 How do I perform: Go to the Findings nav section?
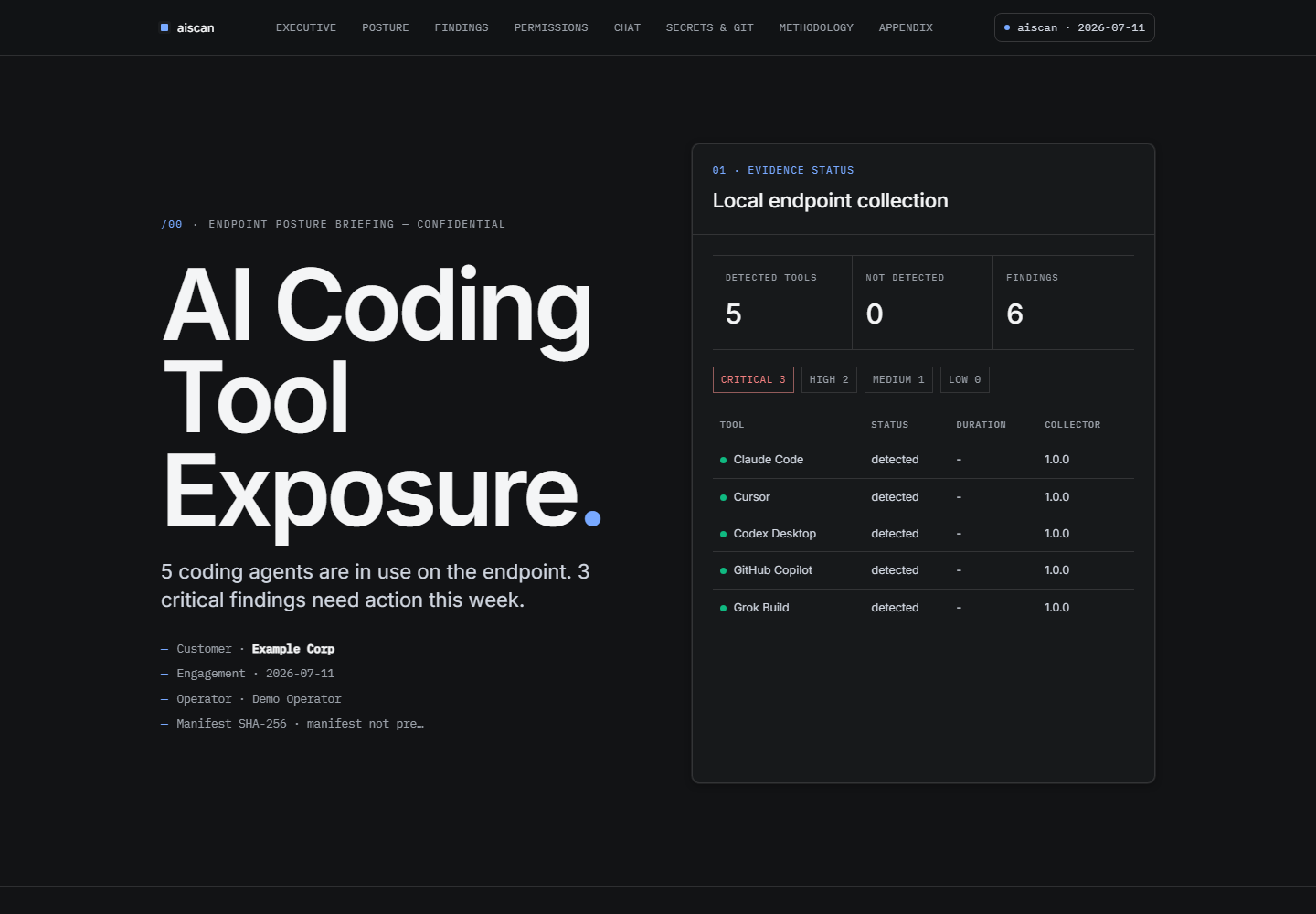(462, 27)
